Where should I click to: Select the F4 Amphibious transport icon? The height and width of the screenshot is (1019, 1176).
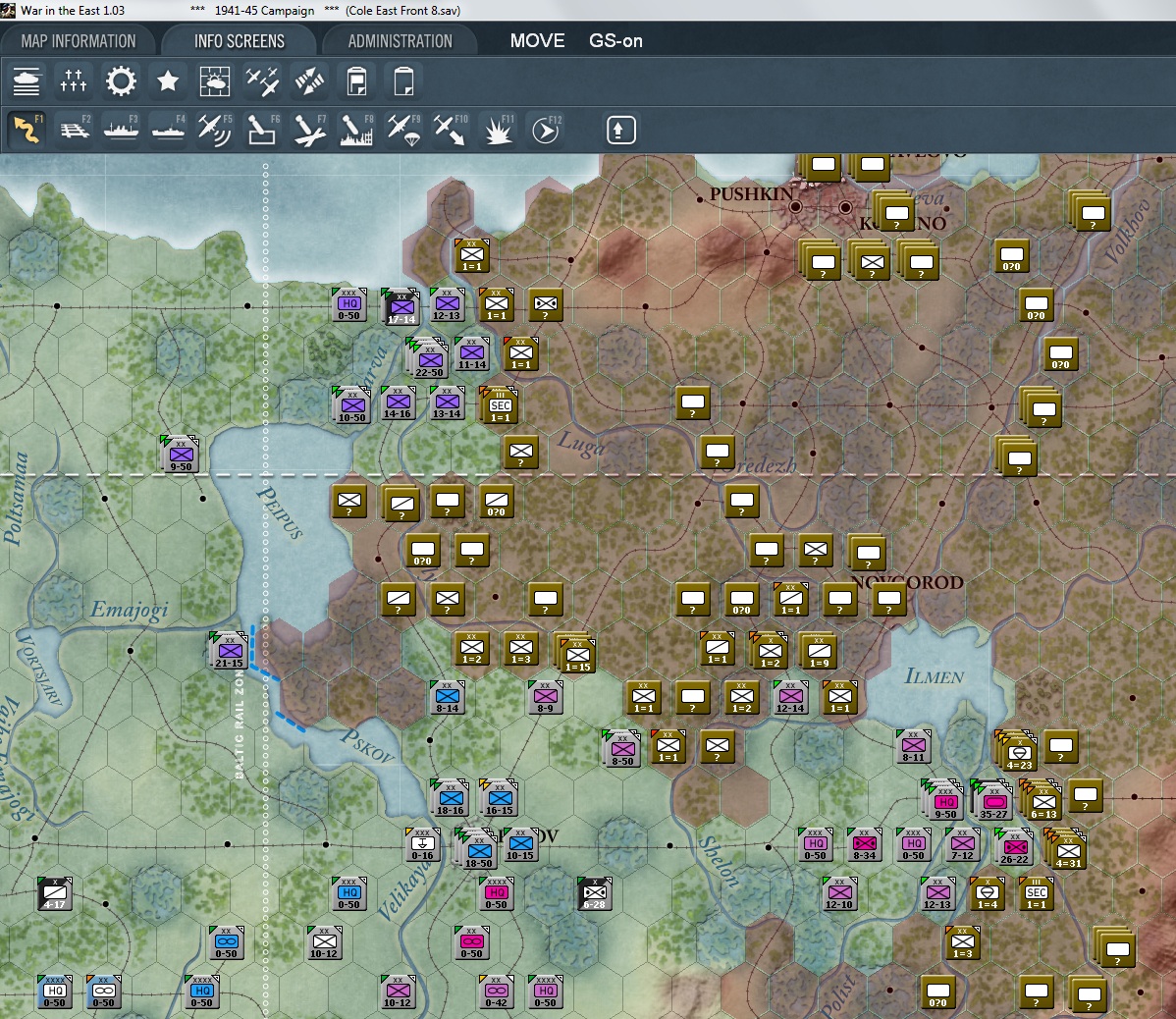pyautogui.click(x=168, y=130)
